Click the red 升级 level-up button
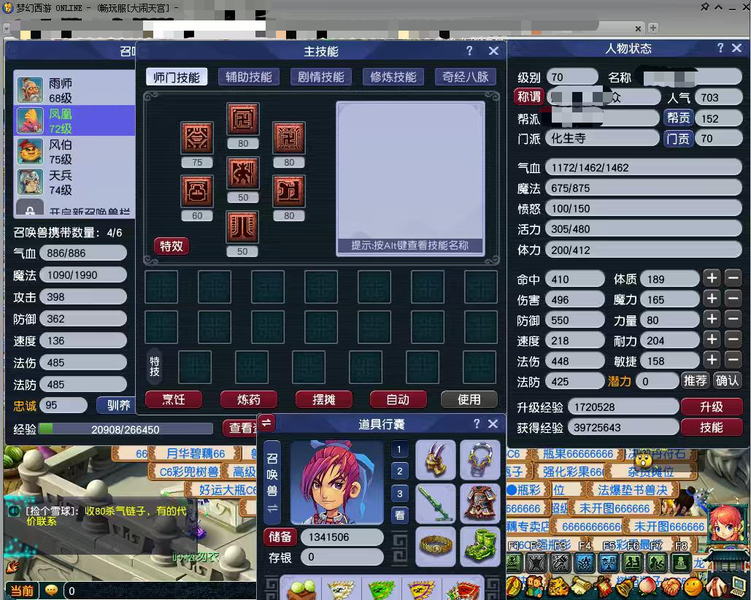 pos(711,407)
